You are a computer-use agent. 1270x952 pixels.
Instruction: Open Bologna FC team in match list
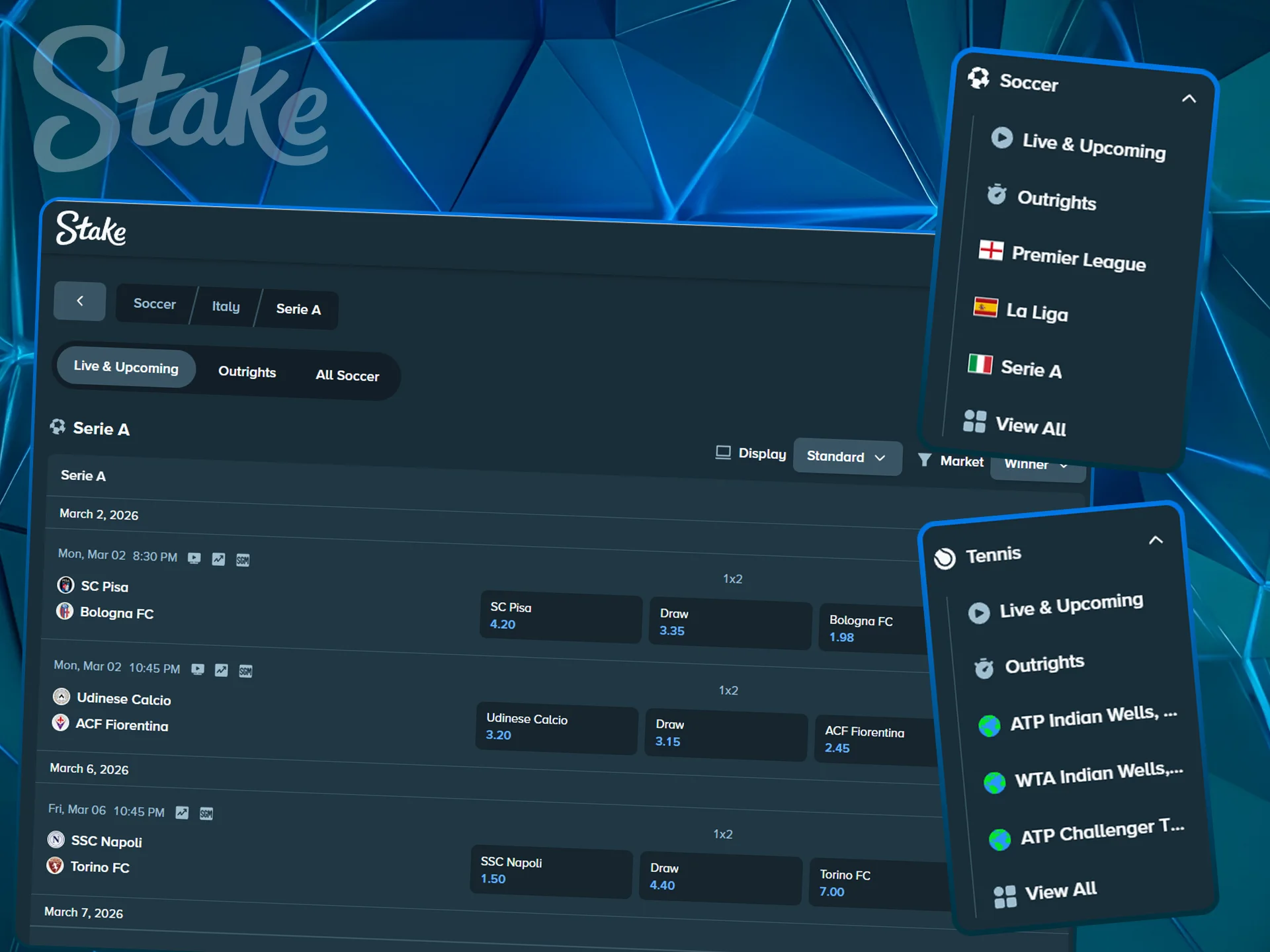(x=116, y=613)
